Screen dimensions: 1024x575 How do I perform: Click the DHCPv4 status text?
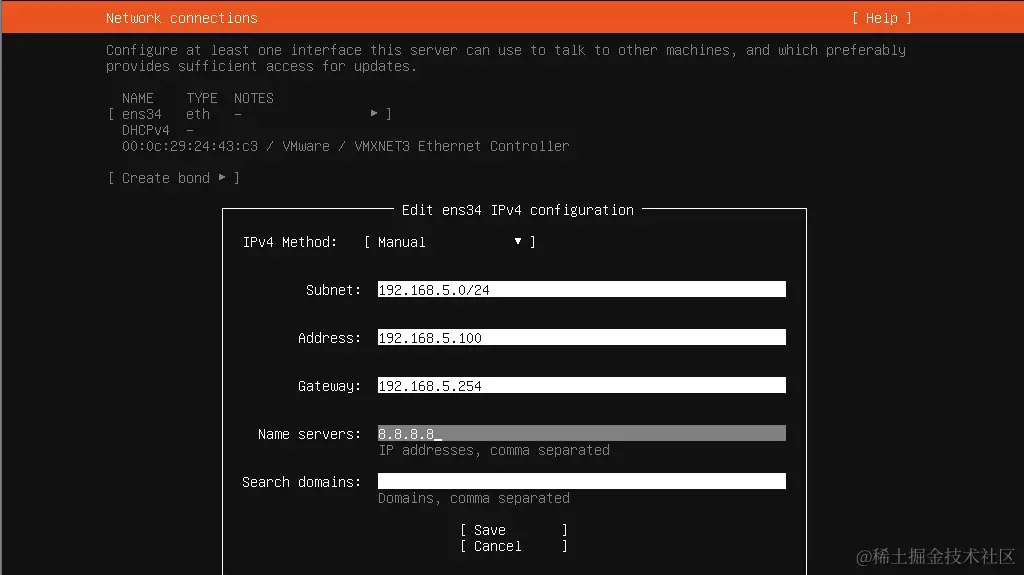point(146,130)
